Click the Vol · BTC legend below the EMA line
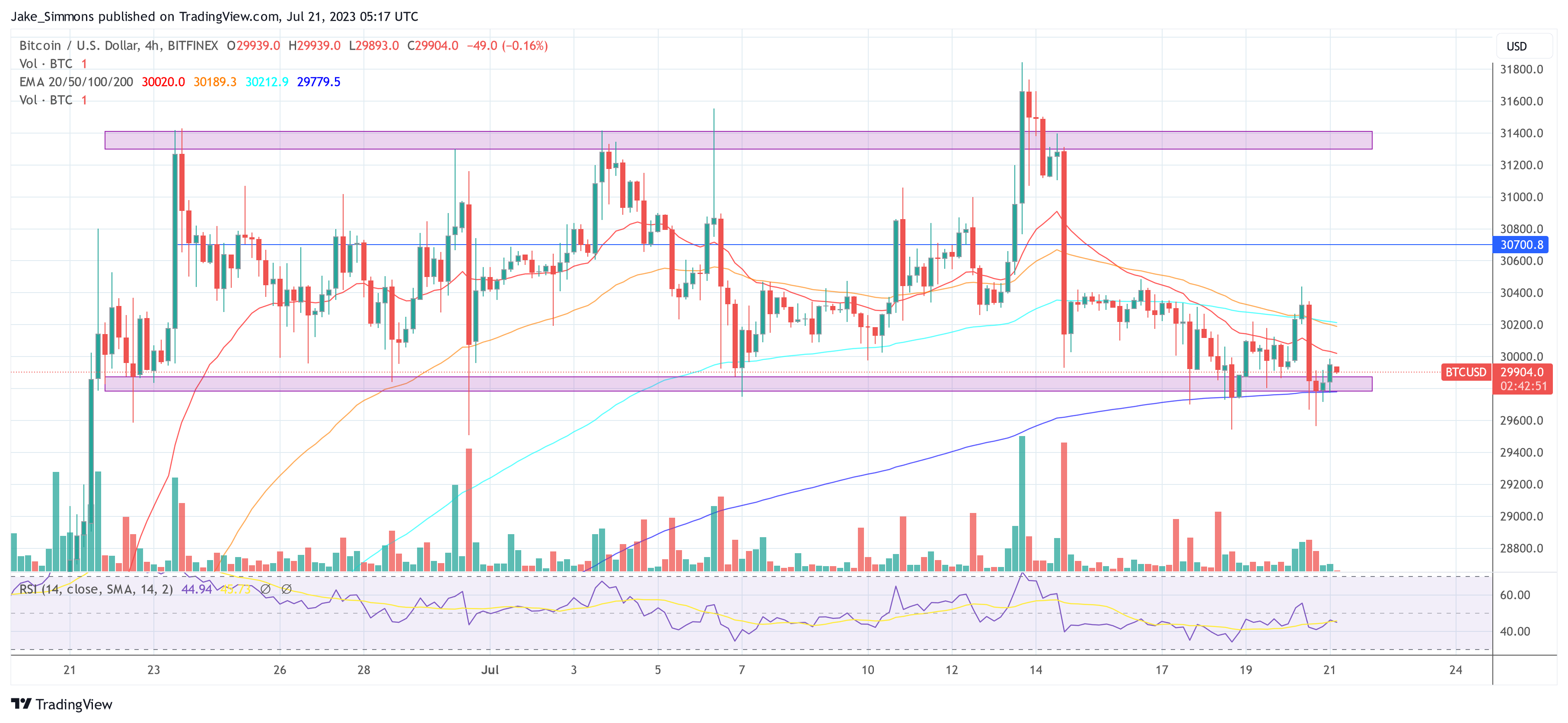Image resolution: width=1568 pixels, height=723 pixels. (x=53, y=100)
